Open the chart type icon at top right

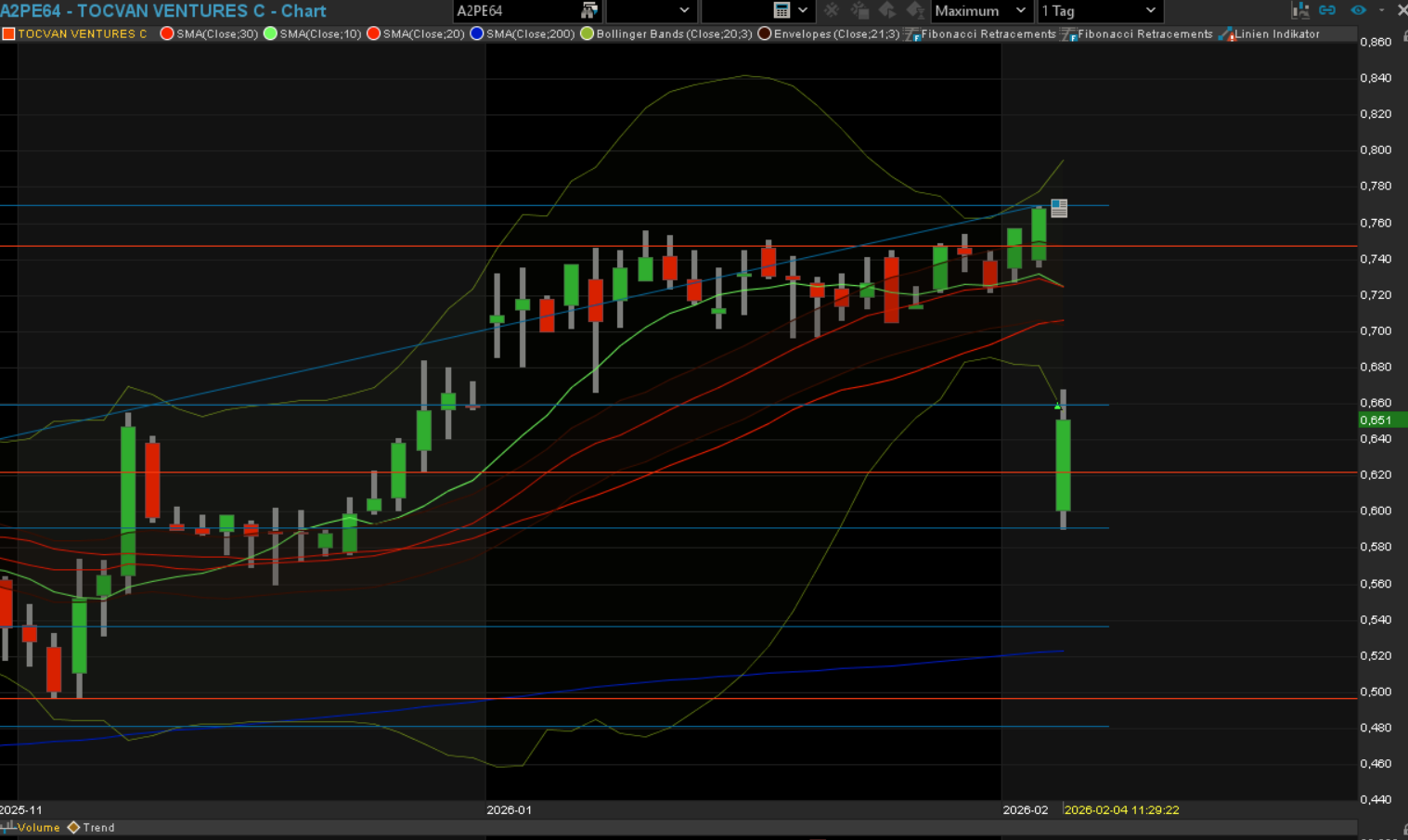click(1300, 10)
